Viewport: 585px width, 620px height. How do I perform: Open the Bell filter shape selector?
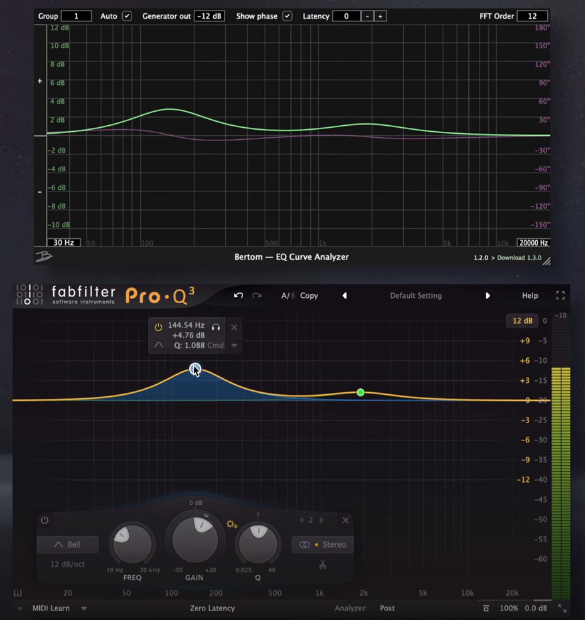pos(68,544)
